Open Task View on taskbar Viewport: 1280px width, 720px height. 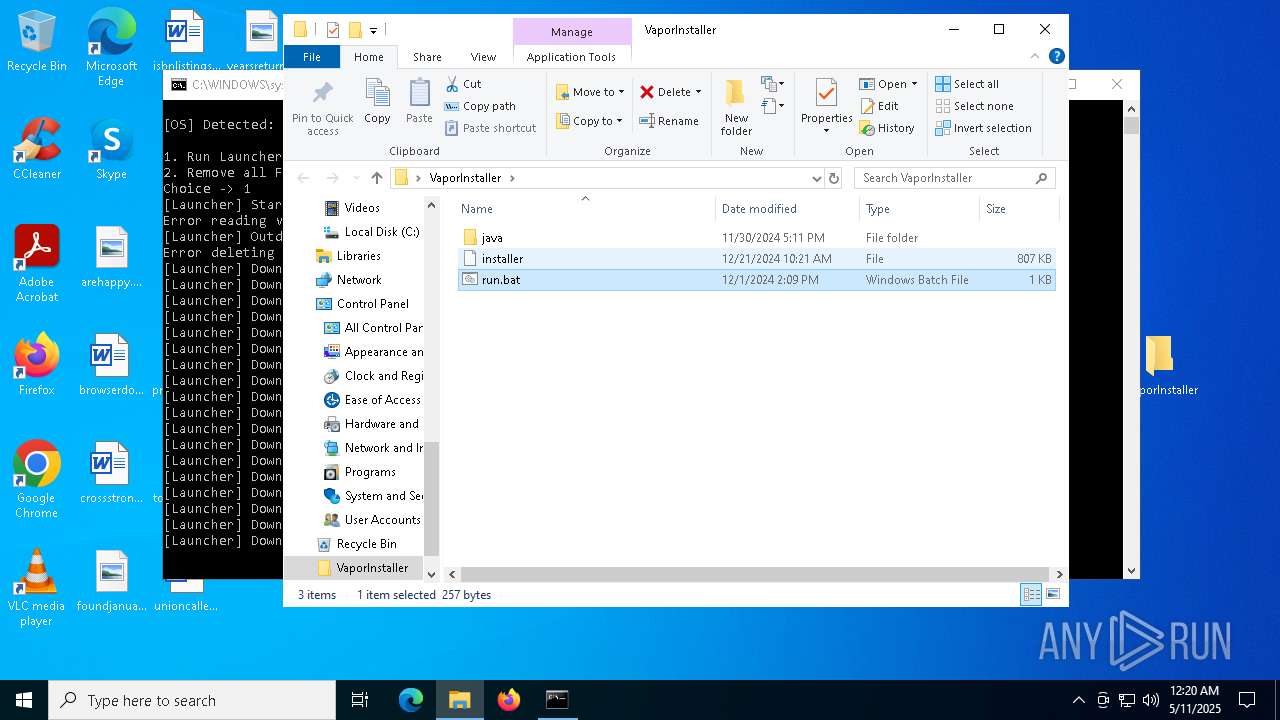(360, 700)
